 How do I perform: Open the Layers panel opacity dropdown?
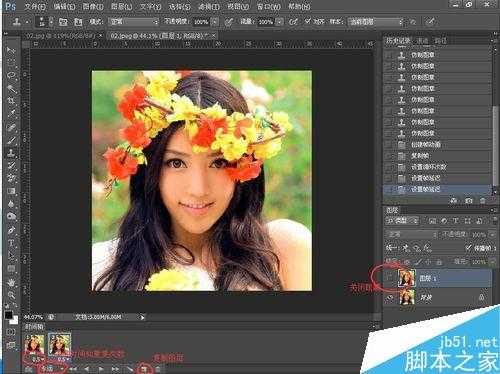[492, 234]
